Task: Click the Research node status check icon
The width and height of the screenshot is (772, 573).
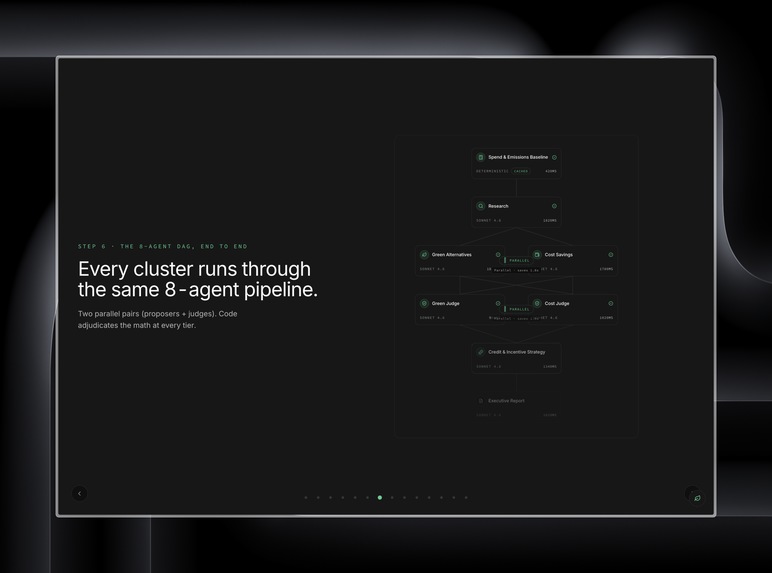Action: tap(554, 206)
